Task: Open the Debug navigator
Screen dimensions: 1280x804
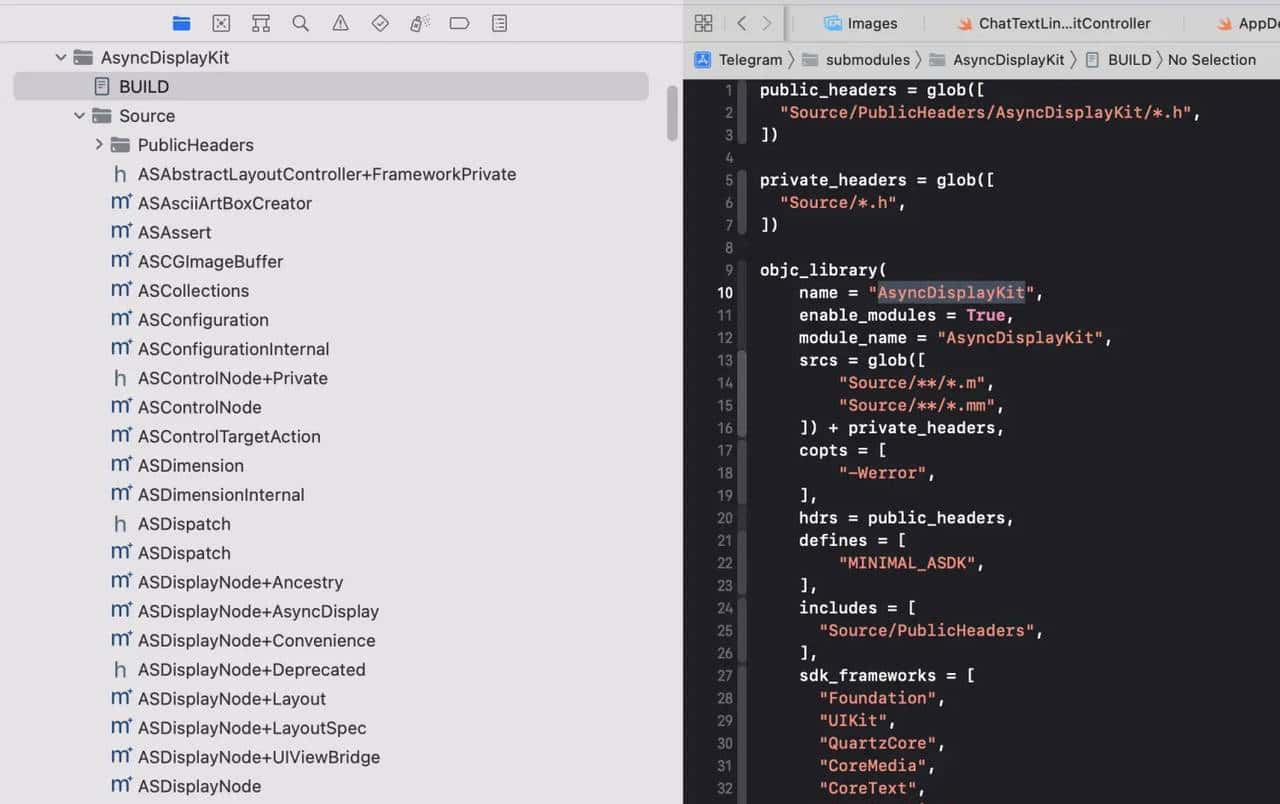Action: [x=420, y=23]
